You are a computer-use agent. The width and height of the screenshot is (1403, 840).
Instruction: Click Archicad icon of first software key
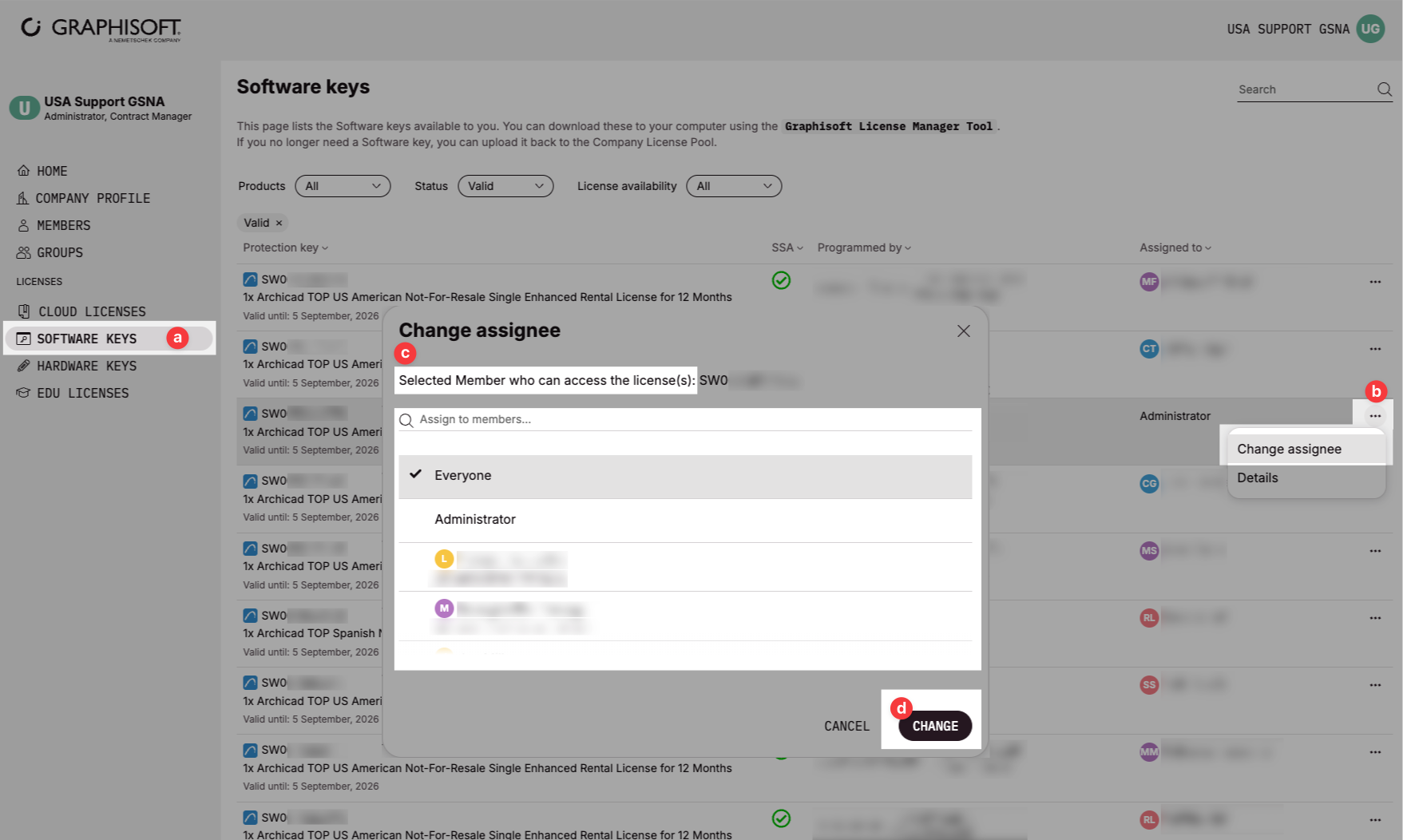pos(250,279)
